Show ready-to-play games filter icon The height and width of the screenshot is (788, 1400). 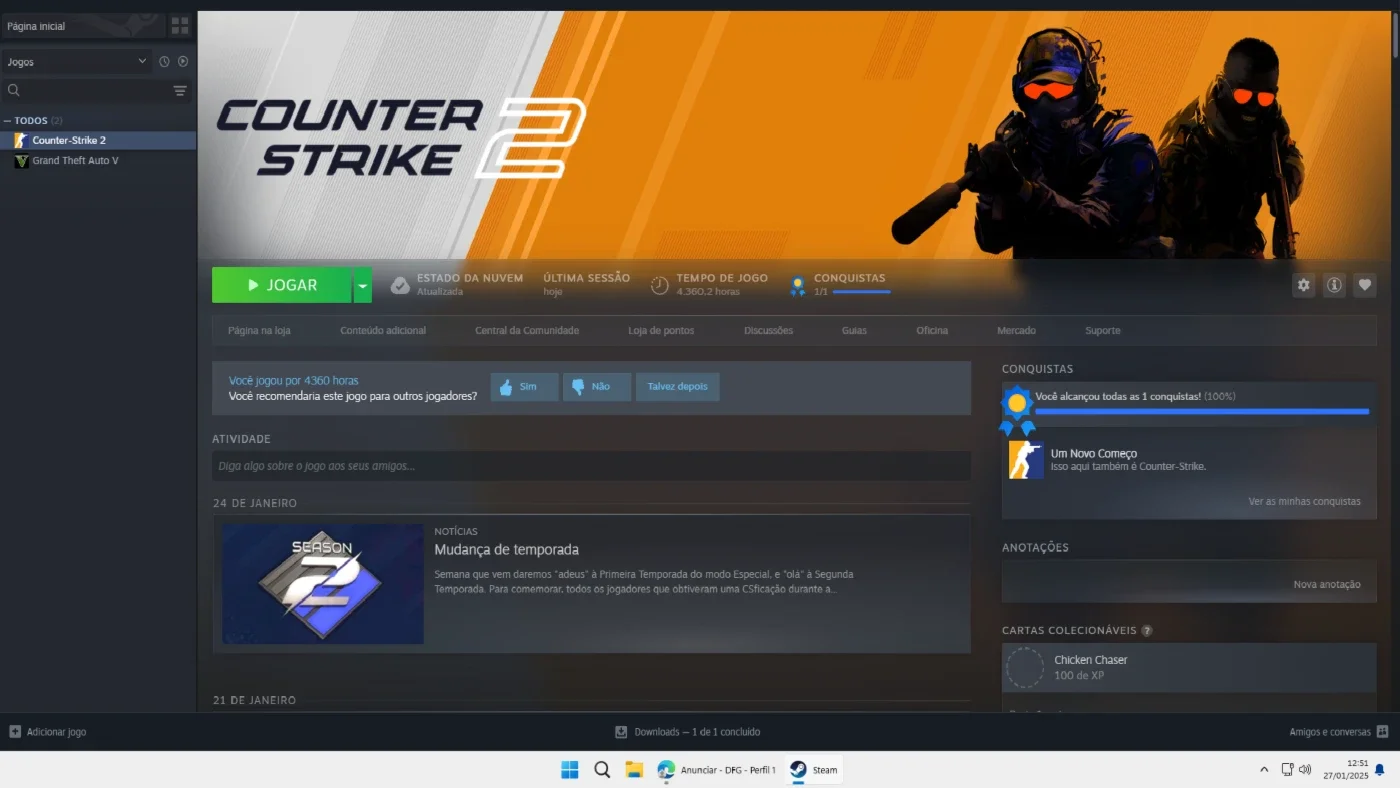(183, 62)
